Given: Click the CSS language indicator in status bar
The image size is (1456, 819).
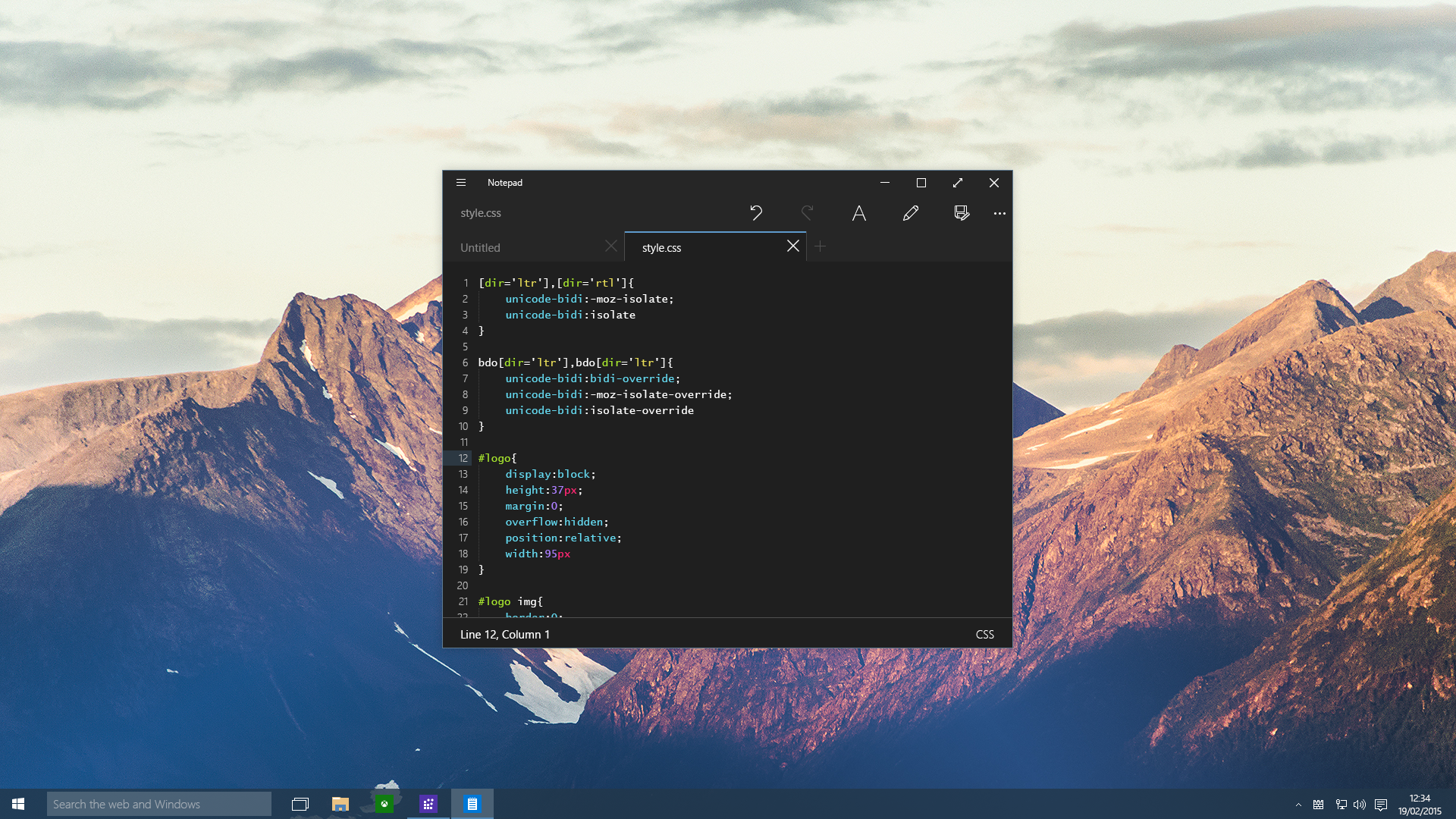Looking at the screenshot, I should point(985,634).
